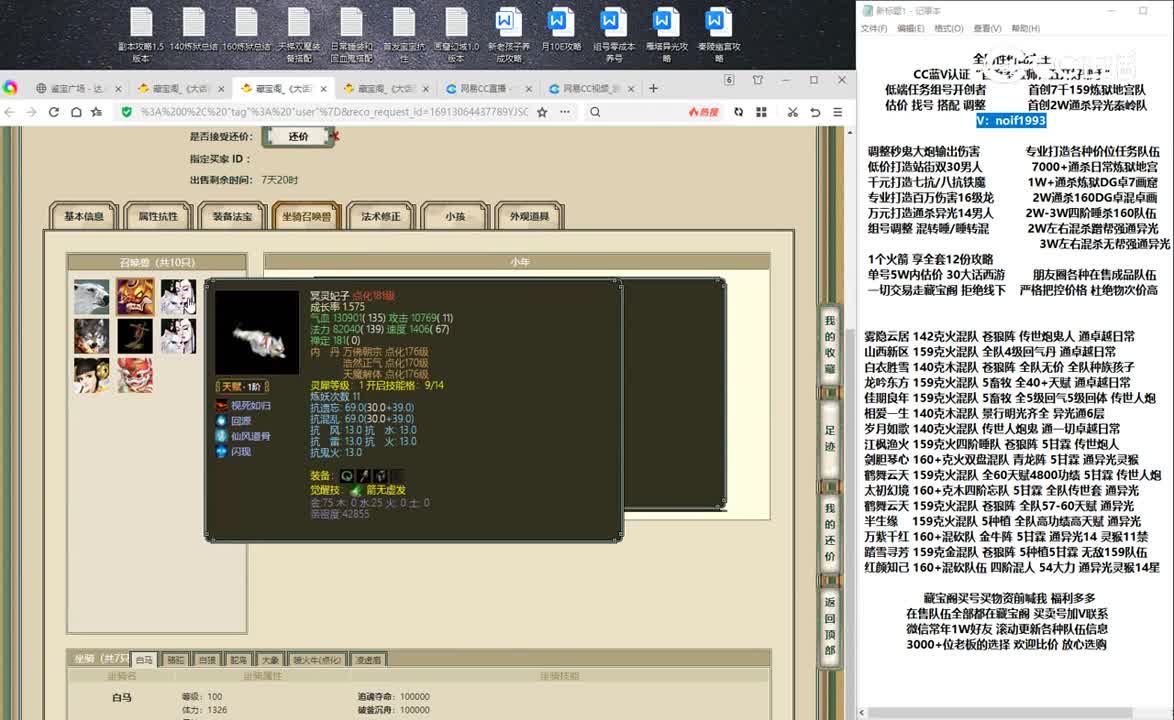Click the browser address bar URL field

coord(334,112)
